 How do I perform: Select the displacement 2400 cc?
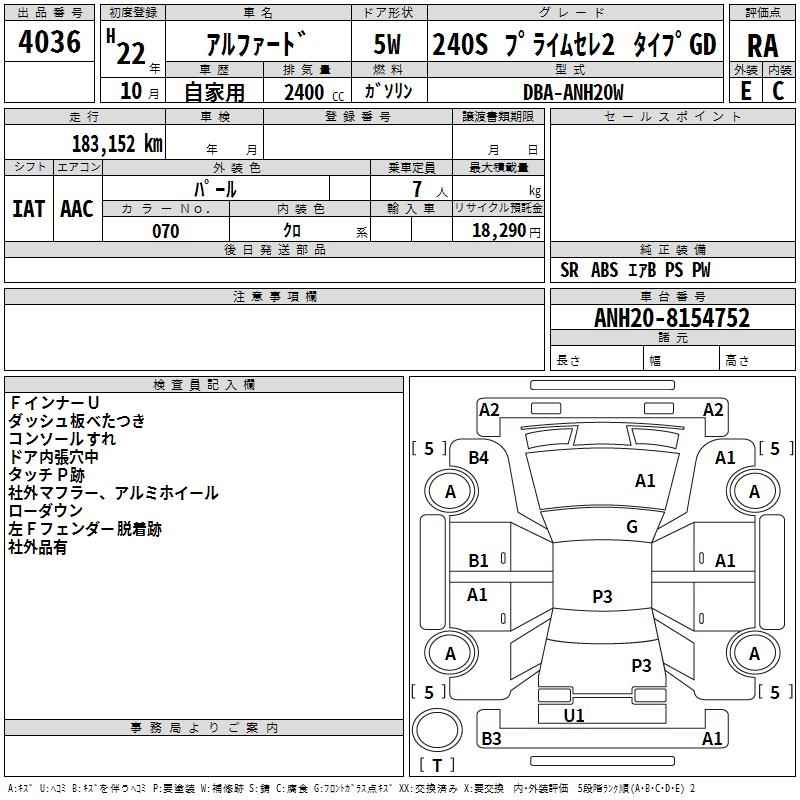pos(314,92)
